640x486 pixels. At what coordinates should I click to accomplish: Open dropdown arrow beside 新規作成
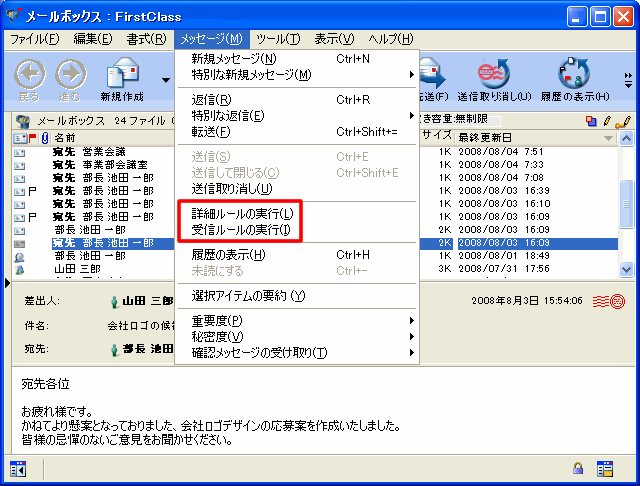(165, 78)
